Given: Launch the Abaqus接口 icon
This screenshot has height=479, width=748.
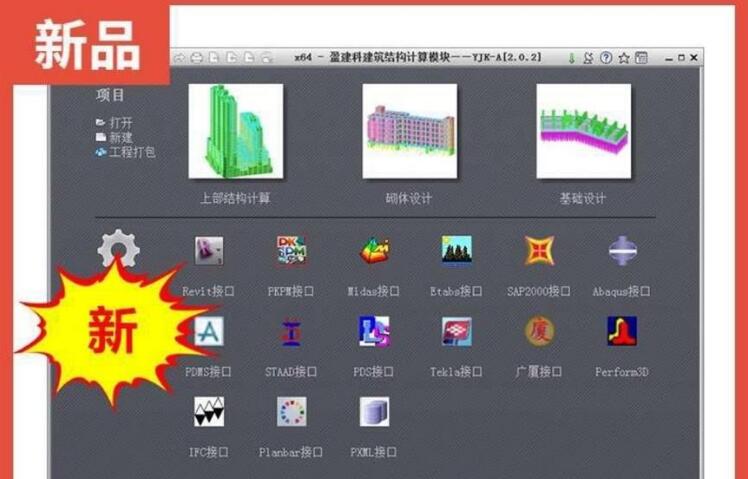Looking at the screenshot, I should tap(621, 251).
